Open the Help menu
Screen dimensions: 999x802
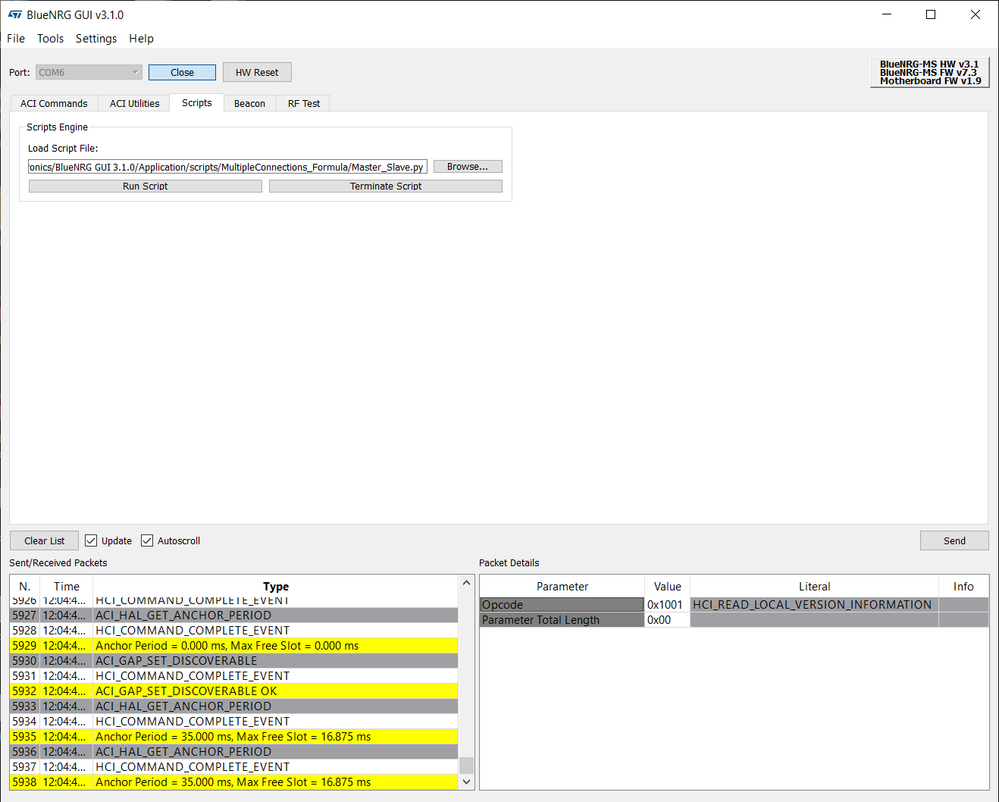pyautogui.click(x=141, y=38)
